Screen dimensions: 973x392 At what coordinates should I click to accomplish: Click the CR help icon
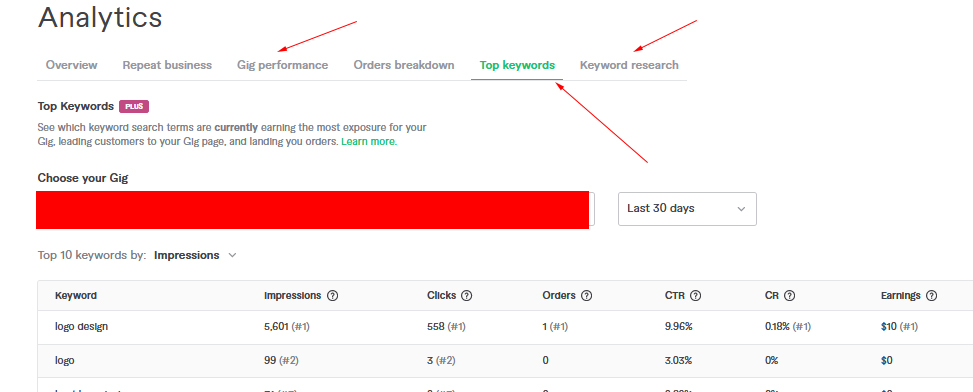pos(789,296)
